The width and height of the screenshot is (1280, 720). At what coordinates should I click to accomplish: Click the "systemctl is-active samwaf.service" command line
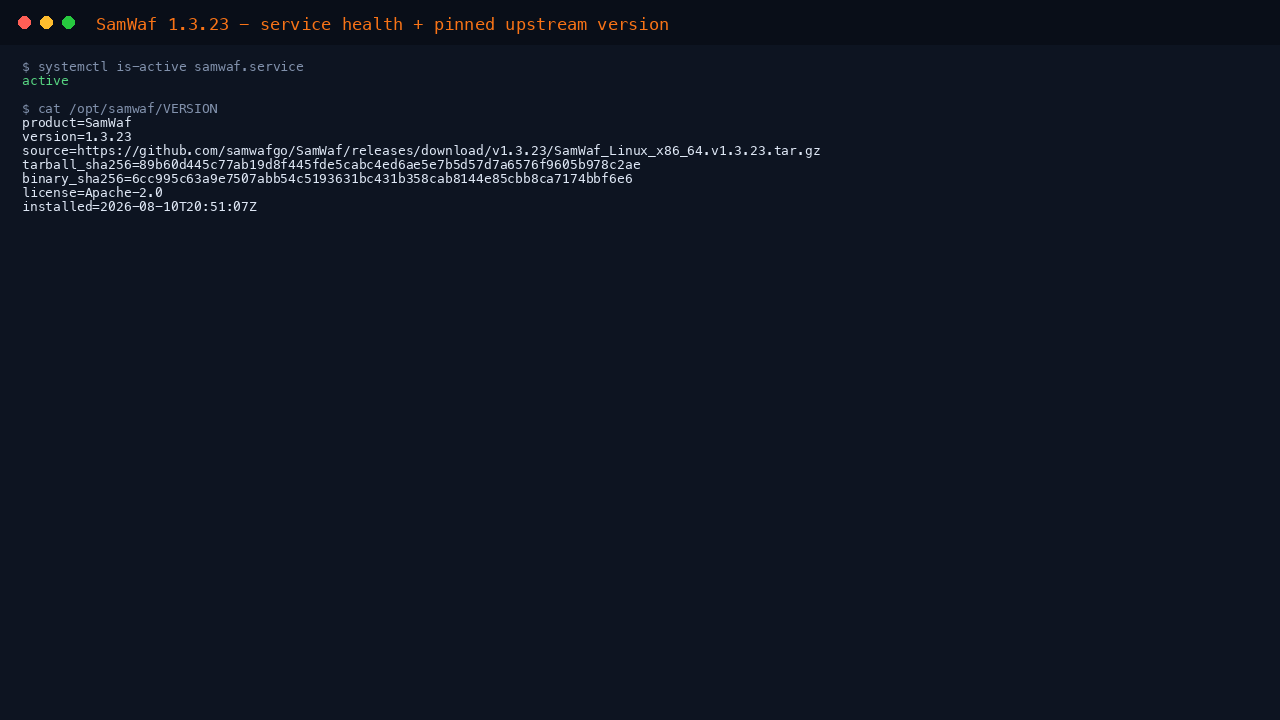[x=163, y=67]
